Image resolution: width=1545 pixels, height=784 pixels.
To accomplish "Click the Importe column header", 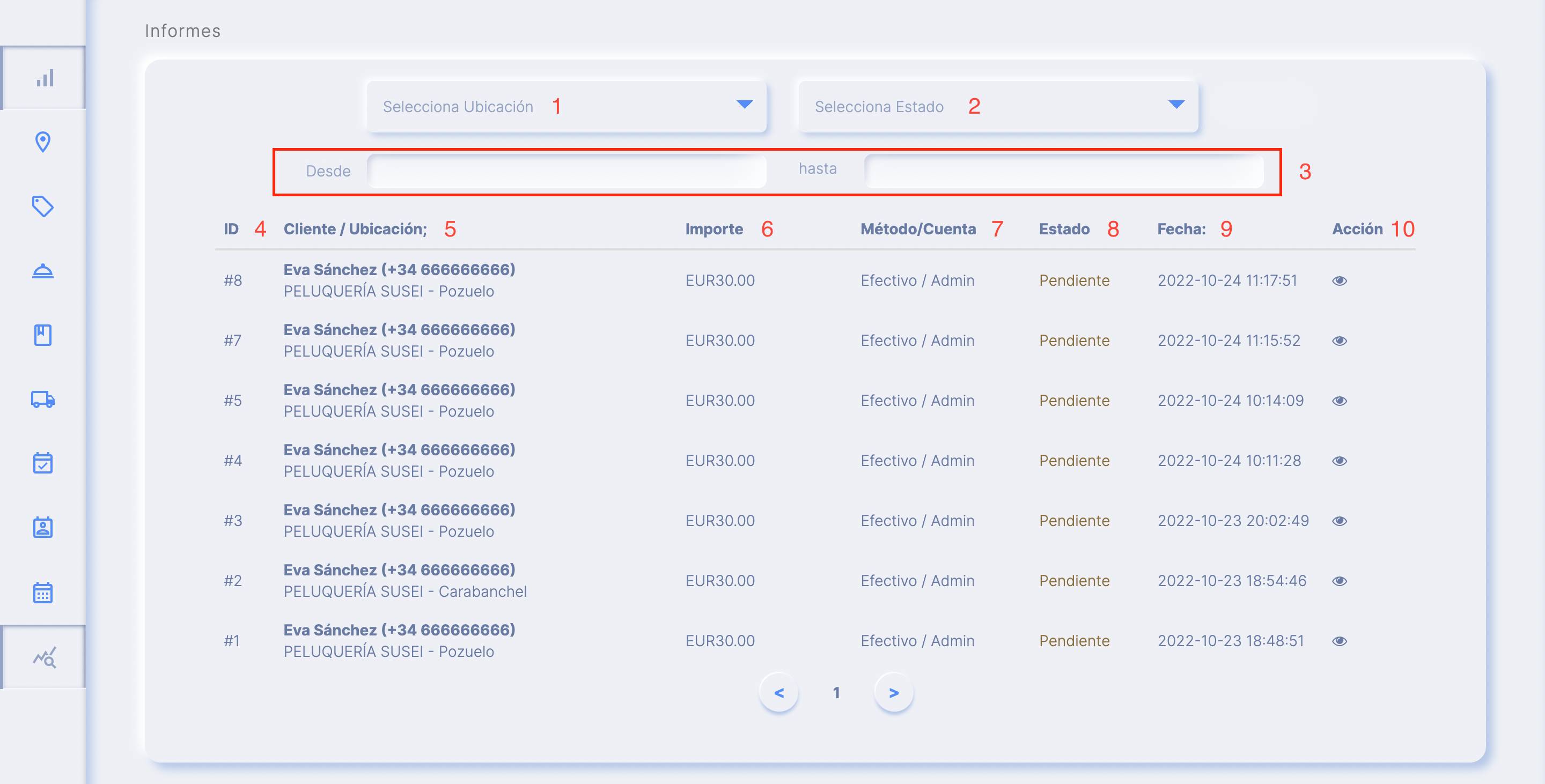I will 713,229.
